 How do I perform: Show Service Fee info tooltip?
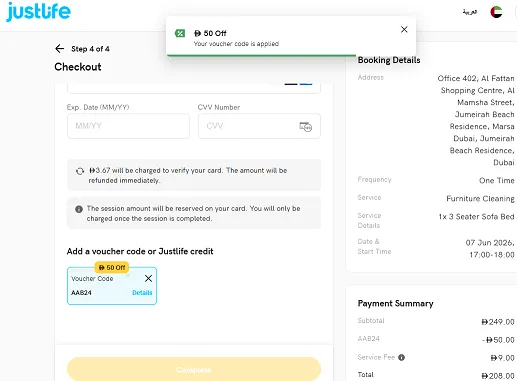point(402,357)
